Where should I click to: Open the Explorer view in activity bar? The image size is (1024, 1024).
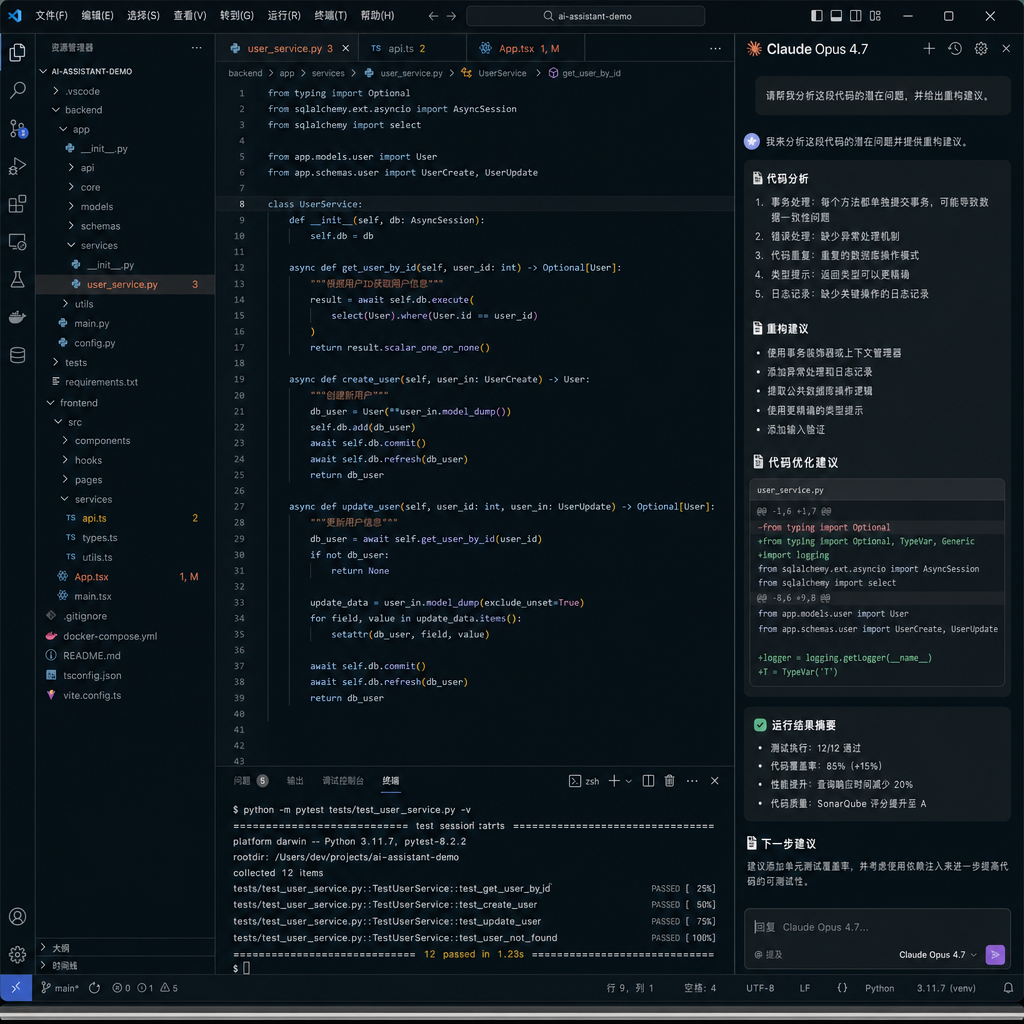[x=18, y=52]
